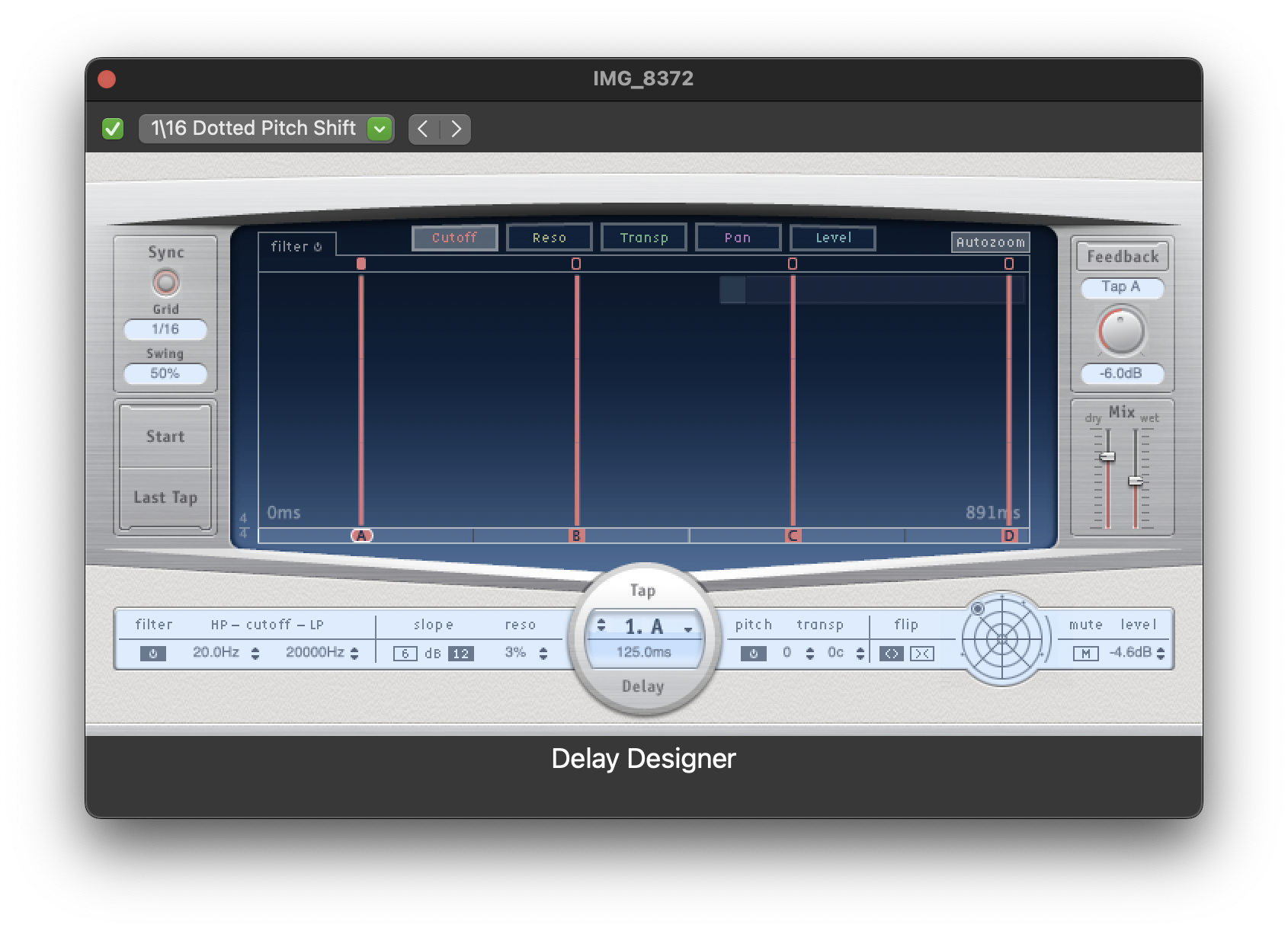The image size is (1288, 931).
Task: Select tap A marker in identification bar
Action: (x=361, y=536)
